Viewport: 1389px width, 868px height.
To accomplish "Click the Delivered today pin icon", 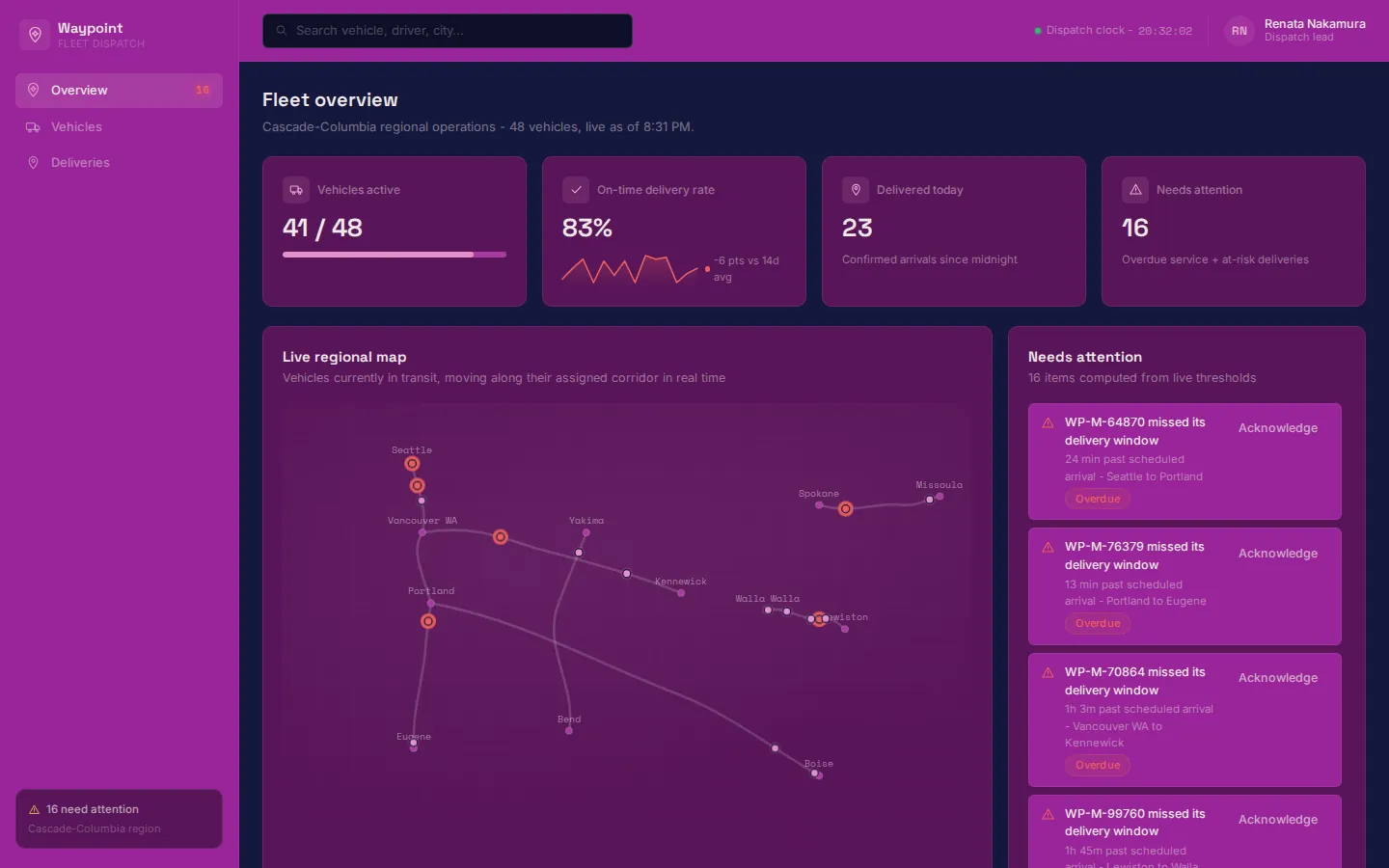I will point(856,190).
